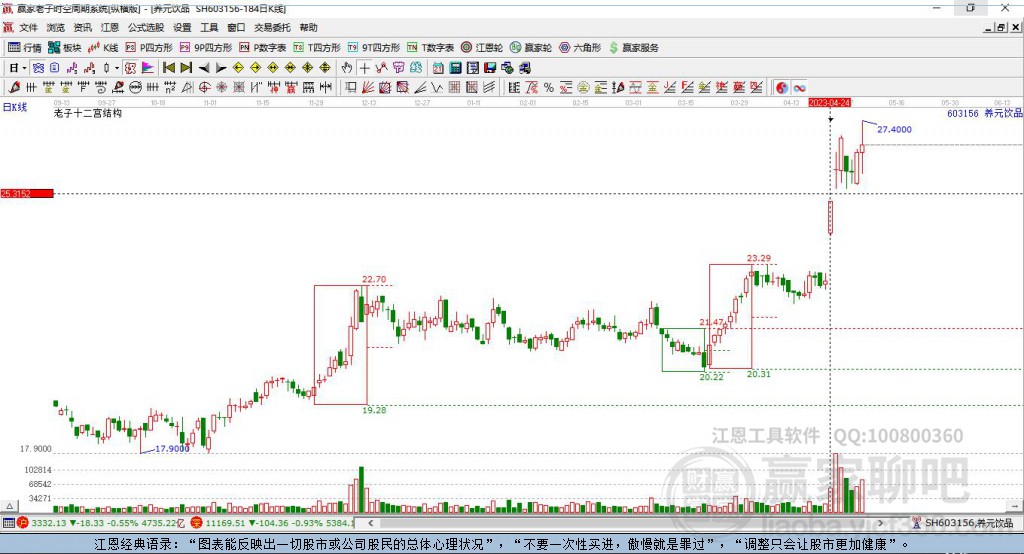Image resolution: width=1024 pixels, height=554 pixels.
Task: Click the 603156 养元饮品 stock title
Action: point(984,113)
